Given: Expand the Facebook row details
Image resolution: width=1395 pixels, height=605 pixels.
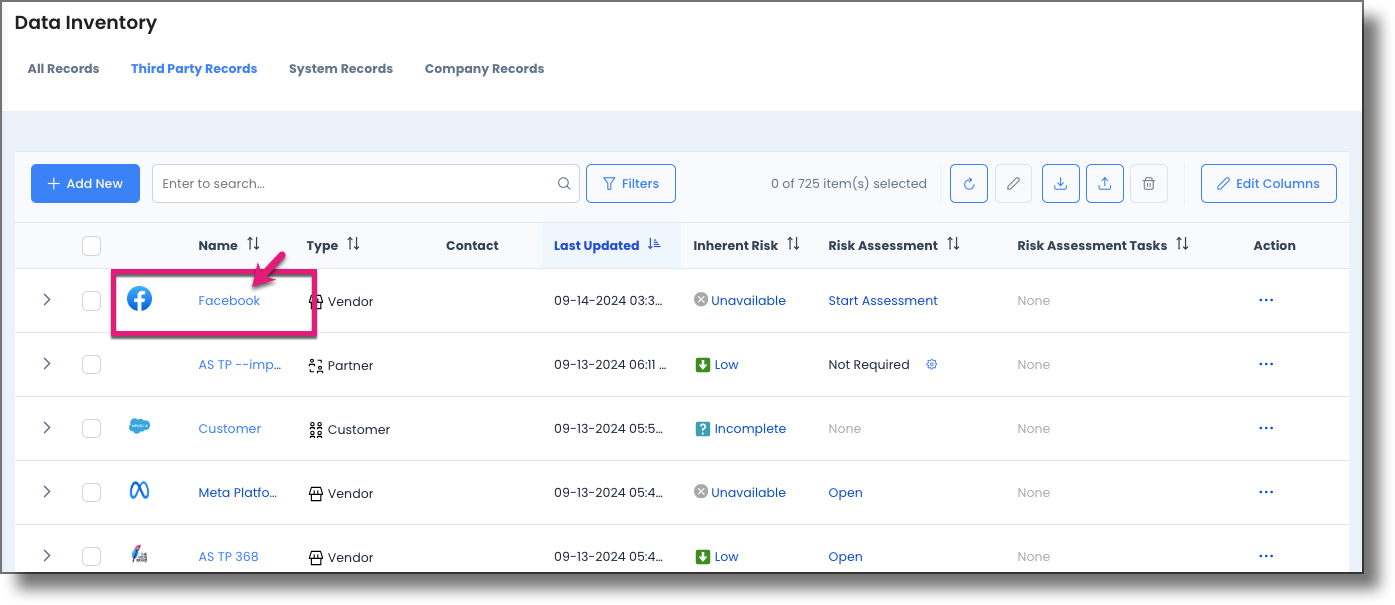Looking at the screenshot, I should pyautogui.click(x=46, y=299).
